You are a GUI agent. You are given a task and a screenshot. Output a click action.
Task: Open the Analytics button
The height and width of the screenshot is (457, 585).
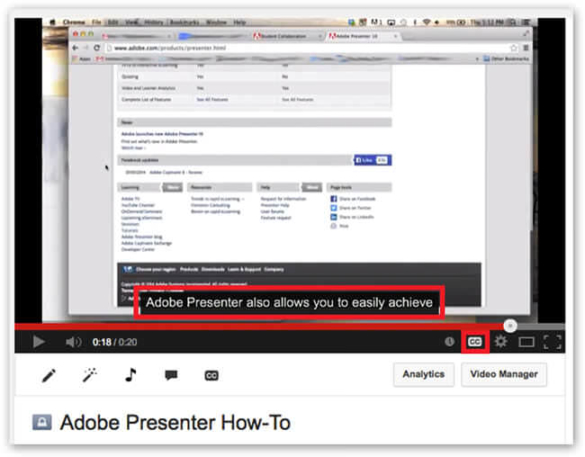tap(423, 374)
